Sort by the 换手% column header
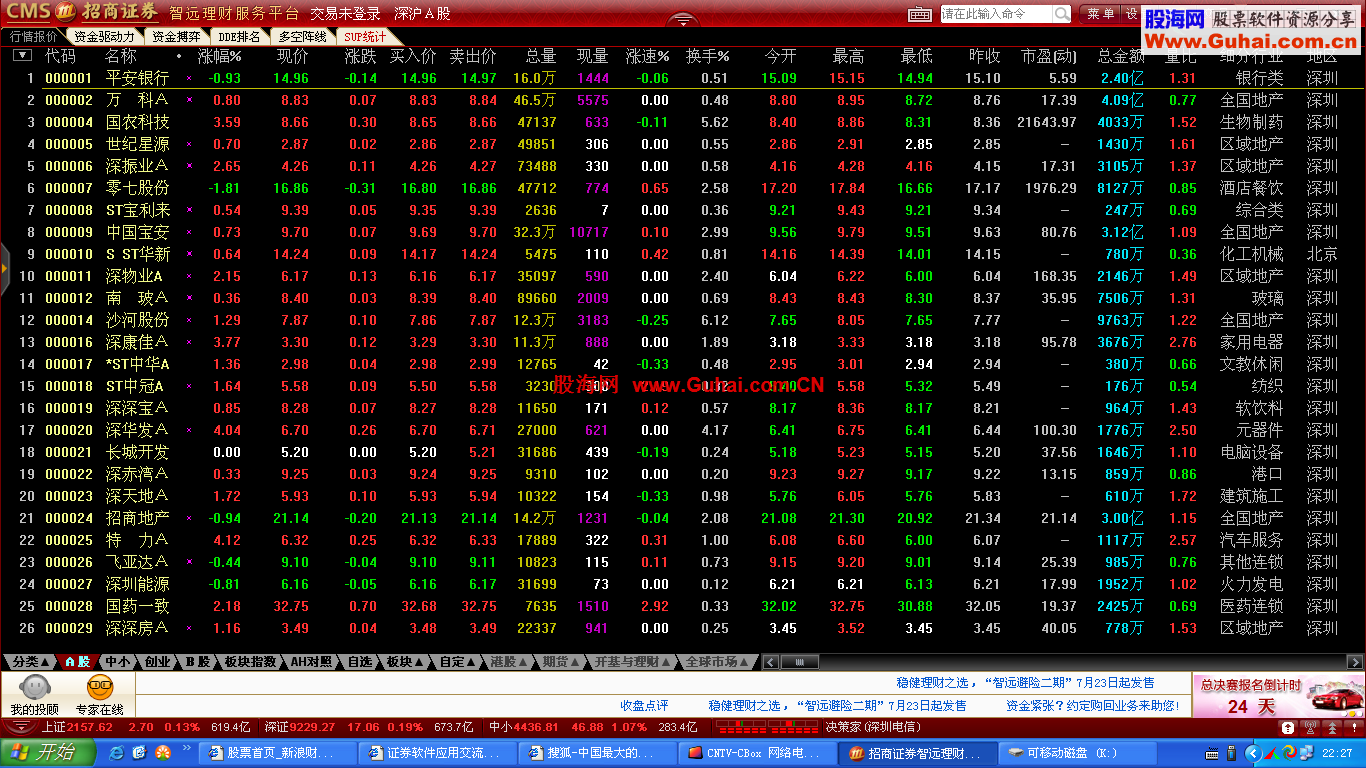Screen dimensions: 1366x768 (707, 56)
